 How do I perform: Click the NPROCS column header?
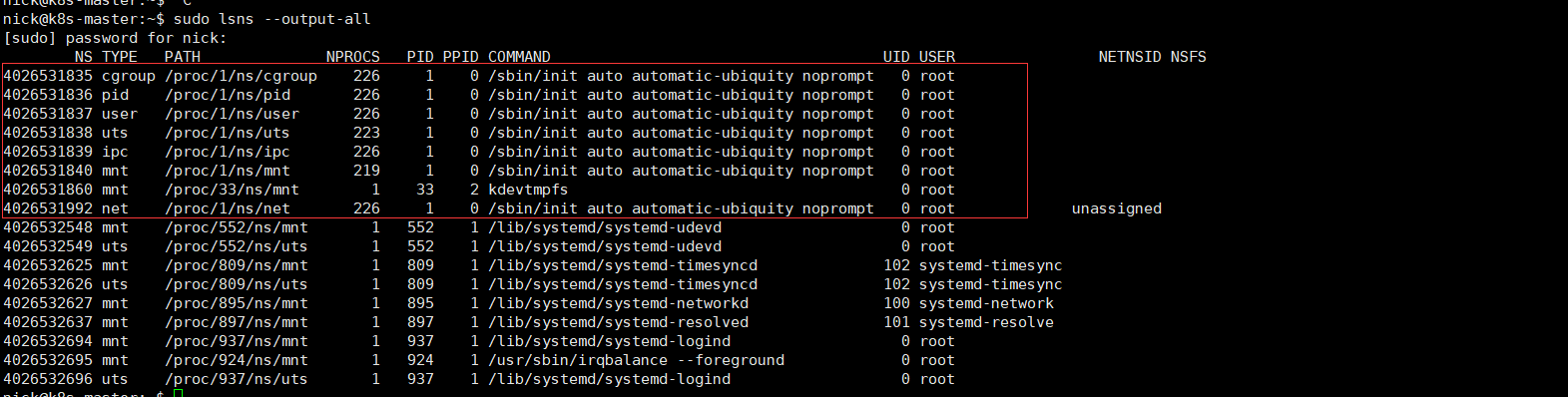pyautogui.click(x=353, y=57)
